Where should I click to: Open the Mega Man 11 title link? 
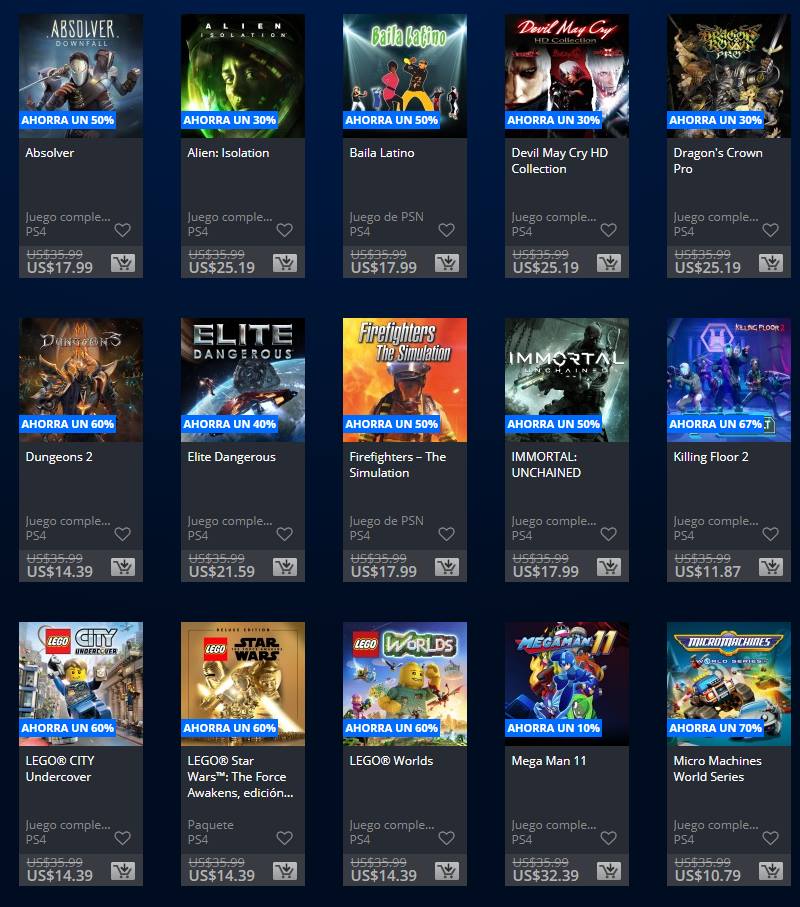click(x=548, y=761)
